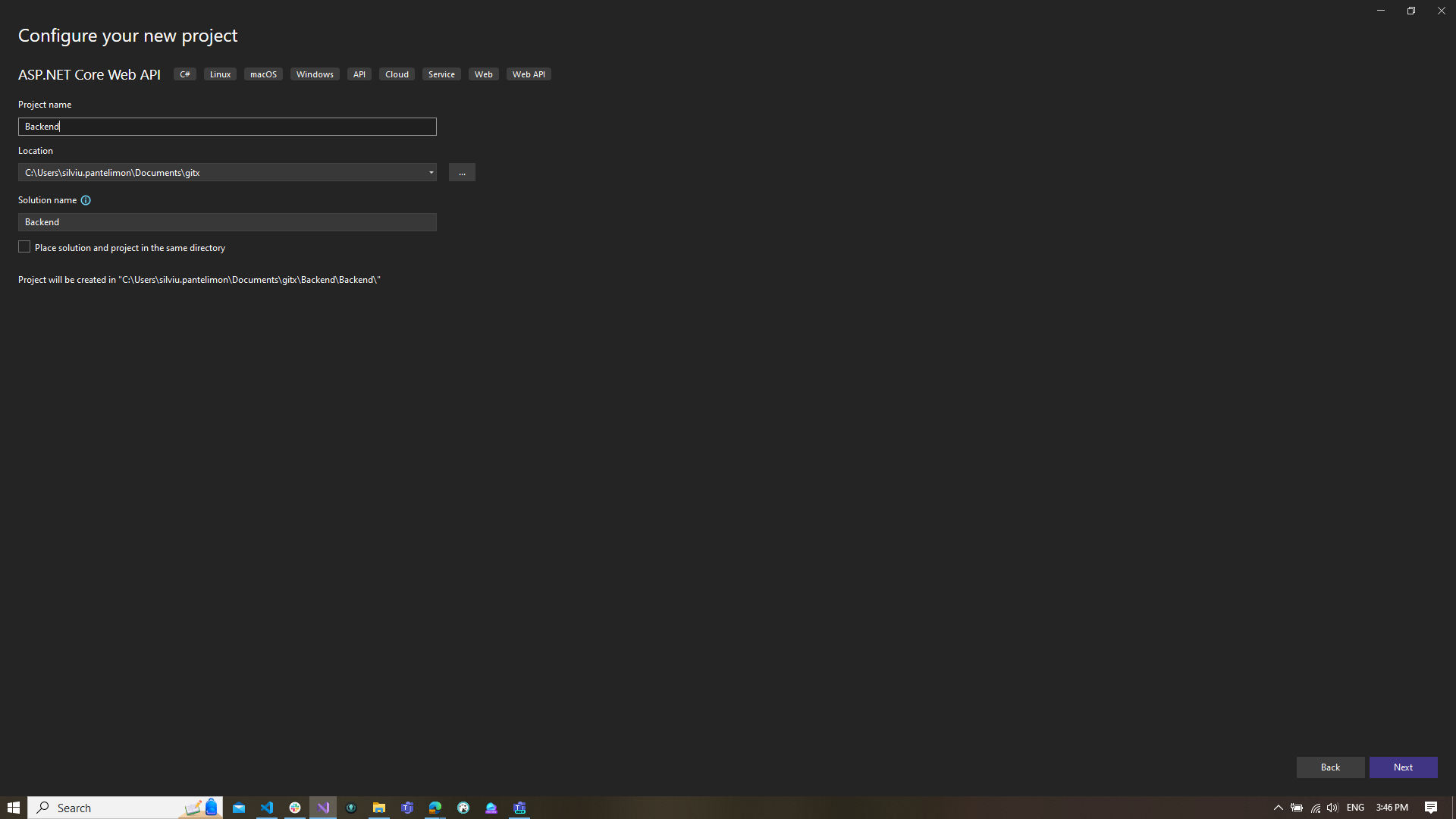Click the Back button

[1330, 767]
